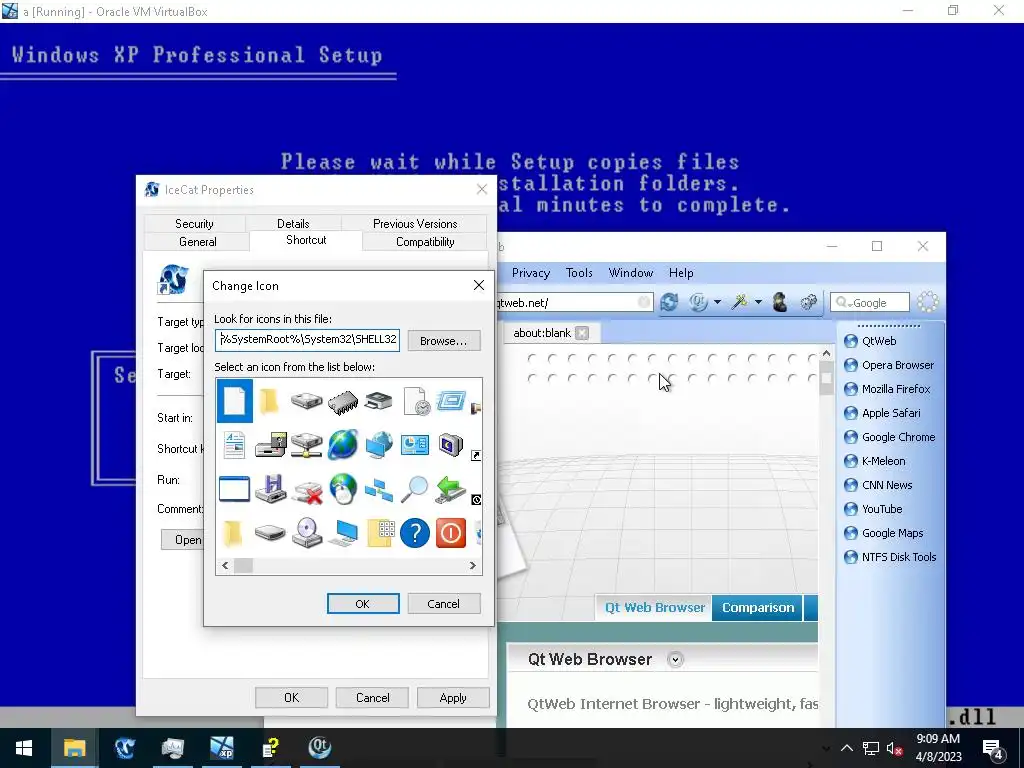Open the Help menu in QtWeb
Image resolution: width=1024 pixels, height=768 pixels.
click(x=681, y=273)
